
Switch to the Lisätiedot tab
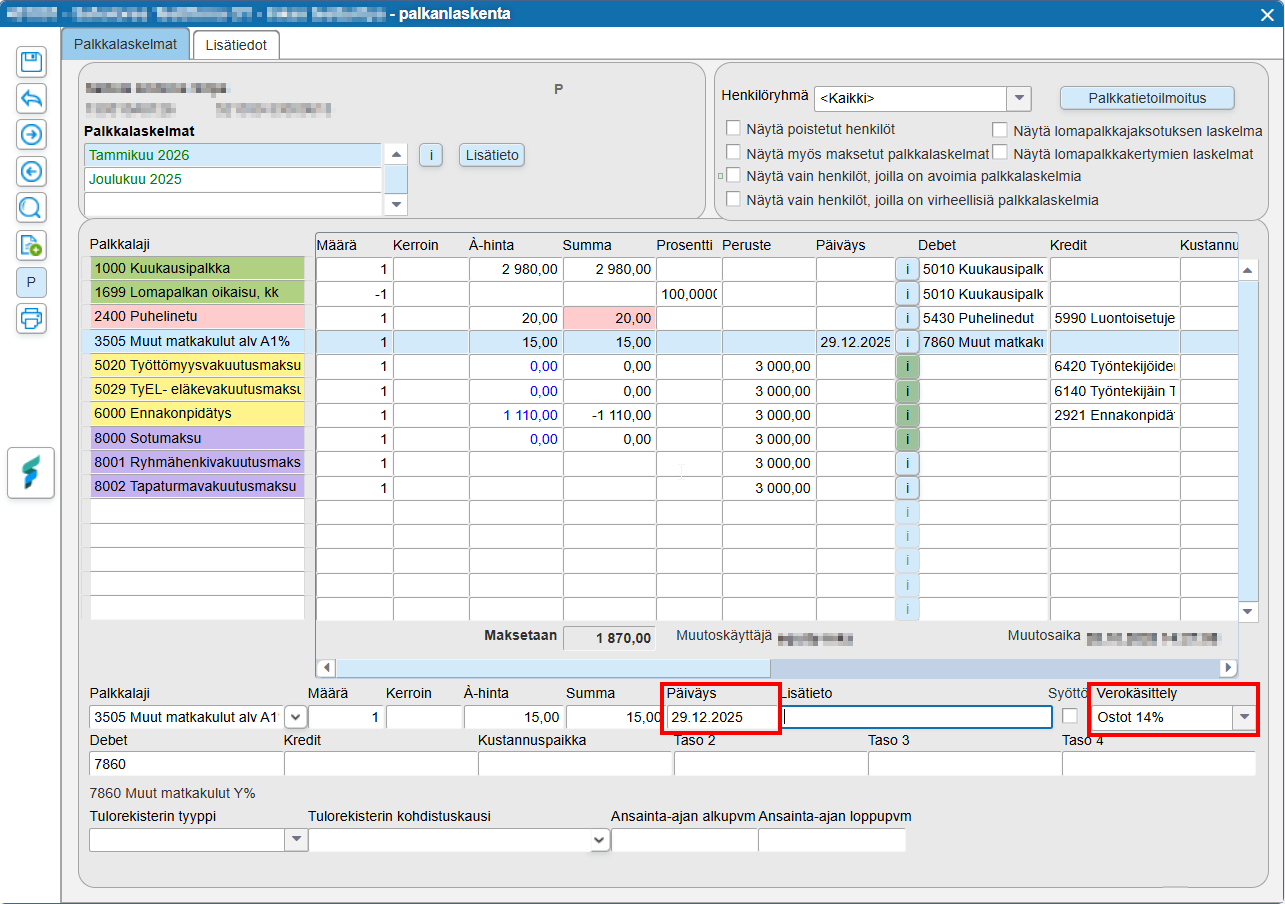pos(236,45)
